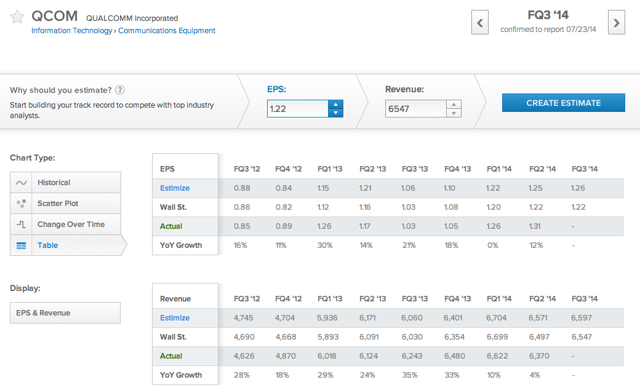Image resolution: width=640 pixels, height=390 pixels.
Task: Click the CREATE ESTIMATE button
Action: [x=563, y=103]
